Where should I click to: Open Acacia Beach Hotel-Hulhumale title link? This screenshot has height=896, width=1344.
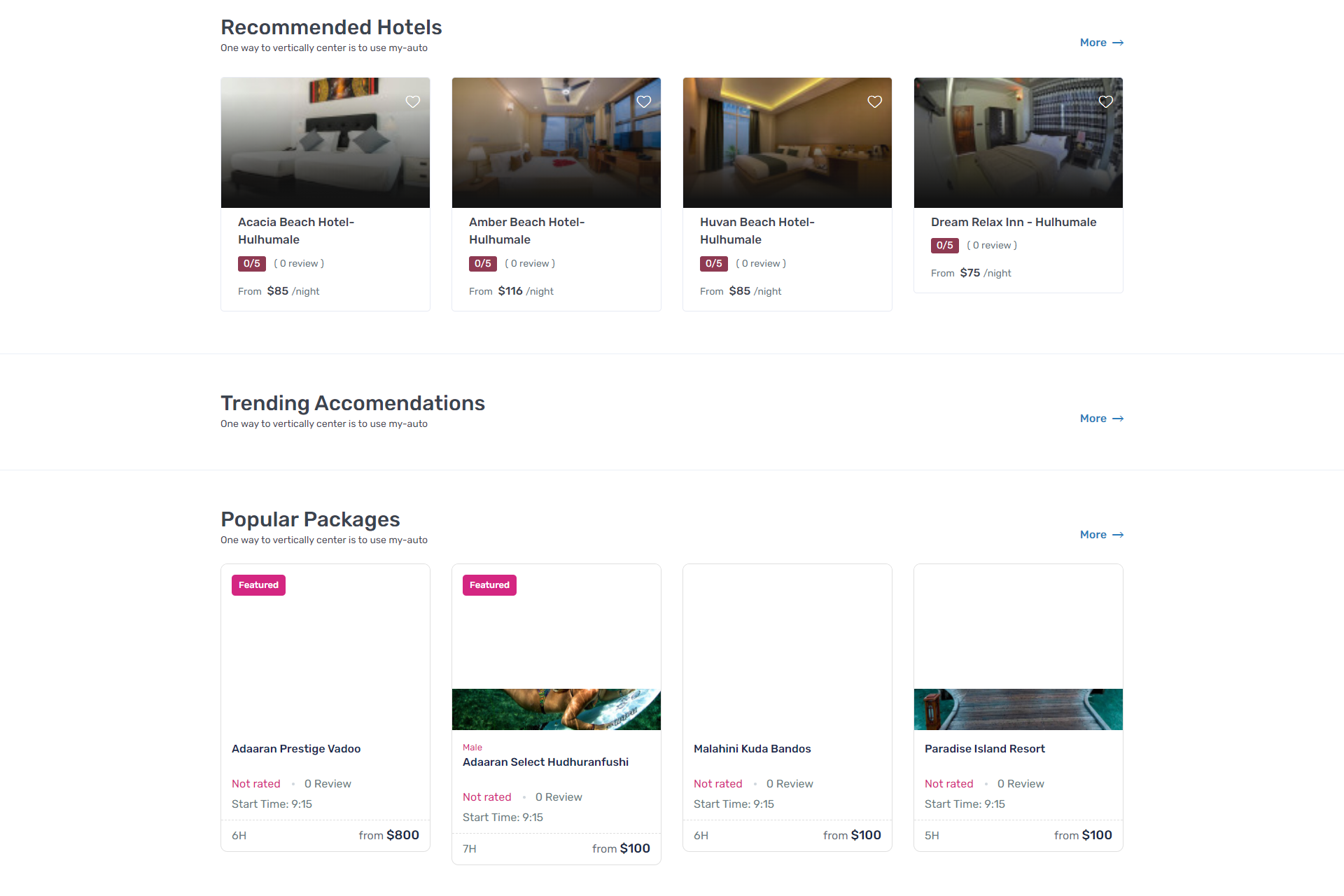296,230
